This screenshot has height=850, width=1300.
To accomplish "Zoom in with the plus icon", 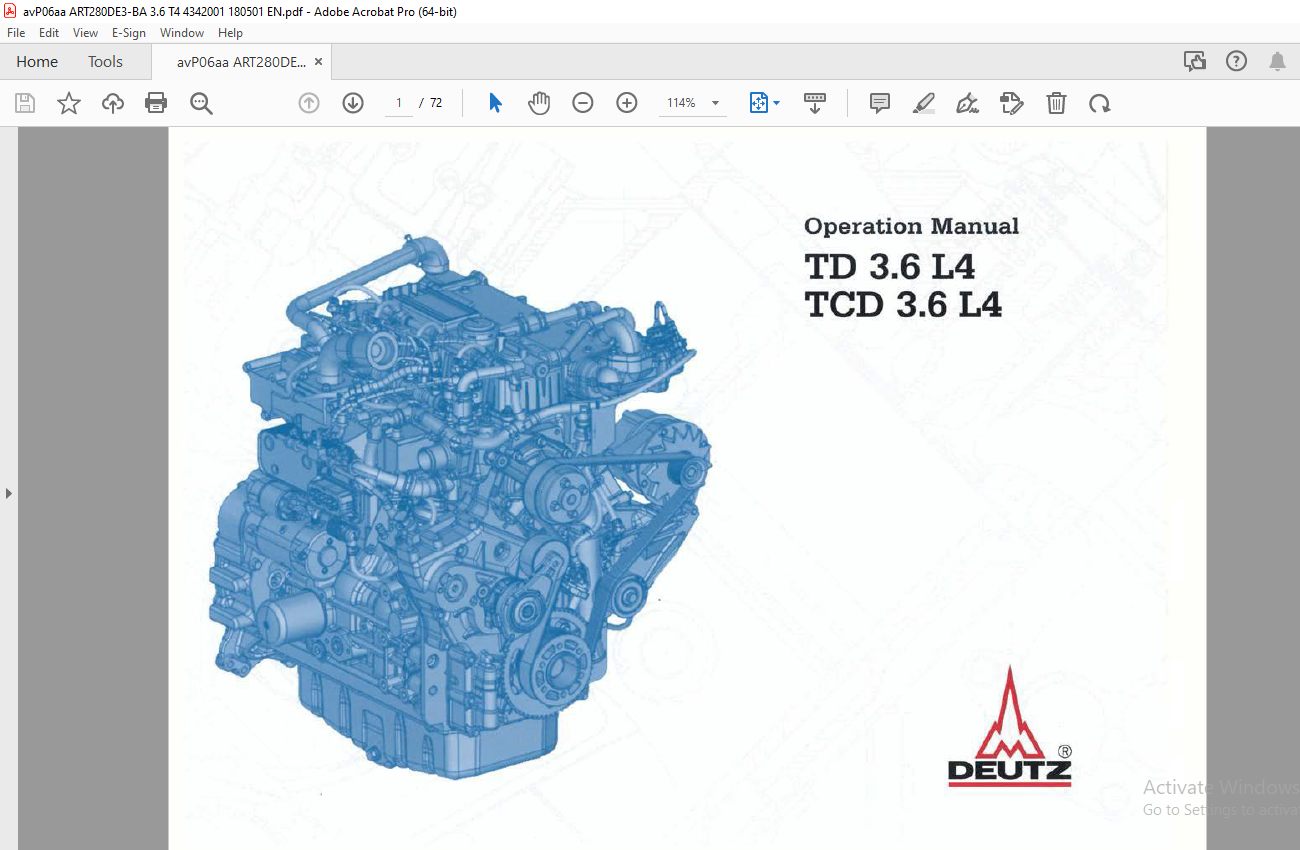I will pyautogui.click(x=627, y=103).
